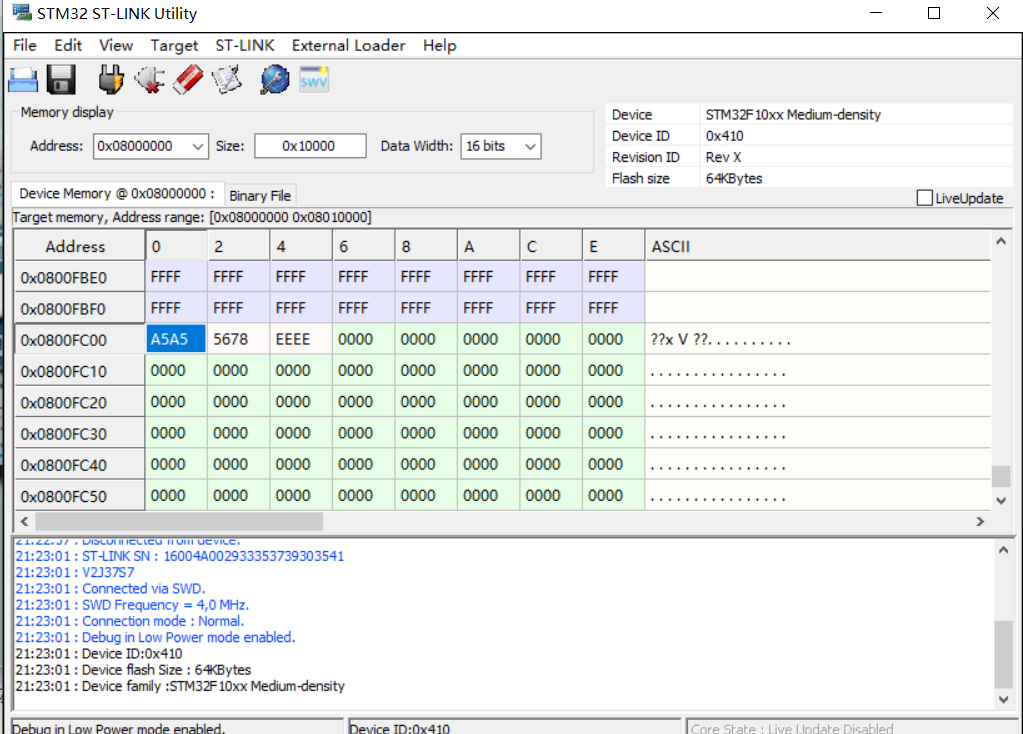
Task: Open the SWV viewer icon
Action: (x=314, y=80)
